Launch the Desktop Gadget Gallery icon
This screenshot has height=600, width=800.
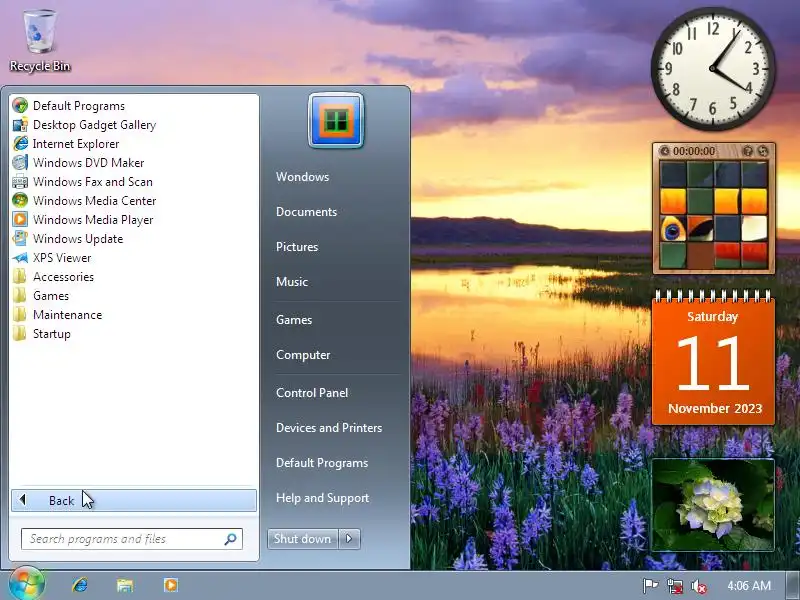(20, 124)
